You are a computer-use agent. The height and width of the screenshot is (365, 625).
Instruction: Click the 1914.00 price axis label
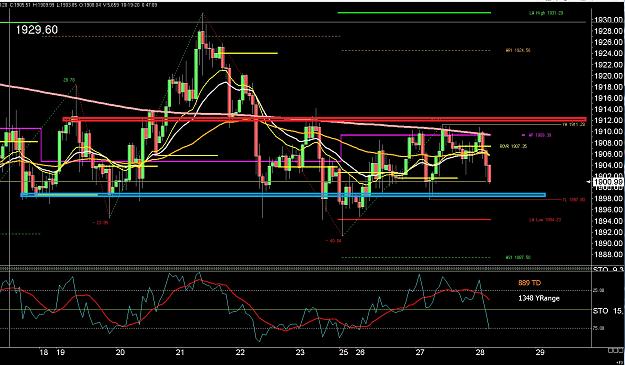coord(608,109)
